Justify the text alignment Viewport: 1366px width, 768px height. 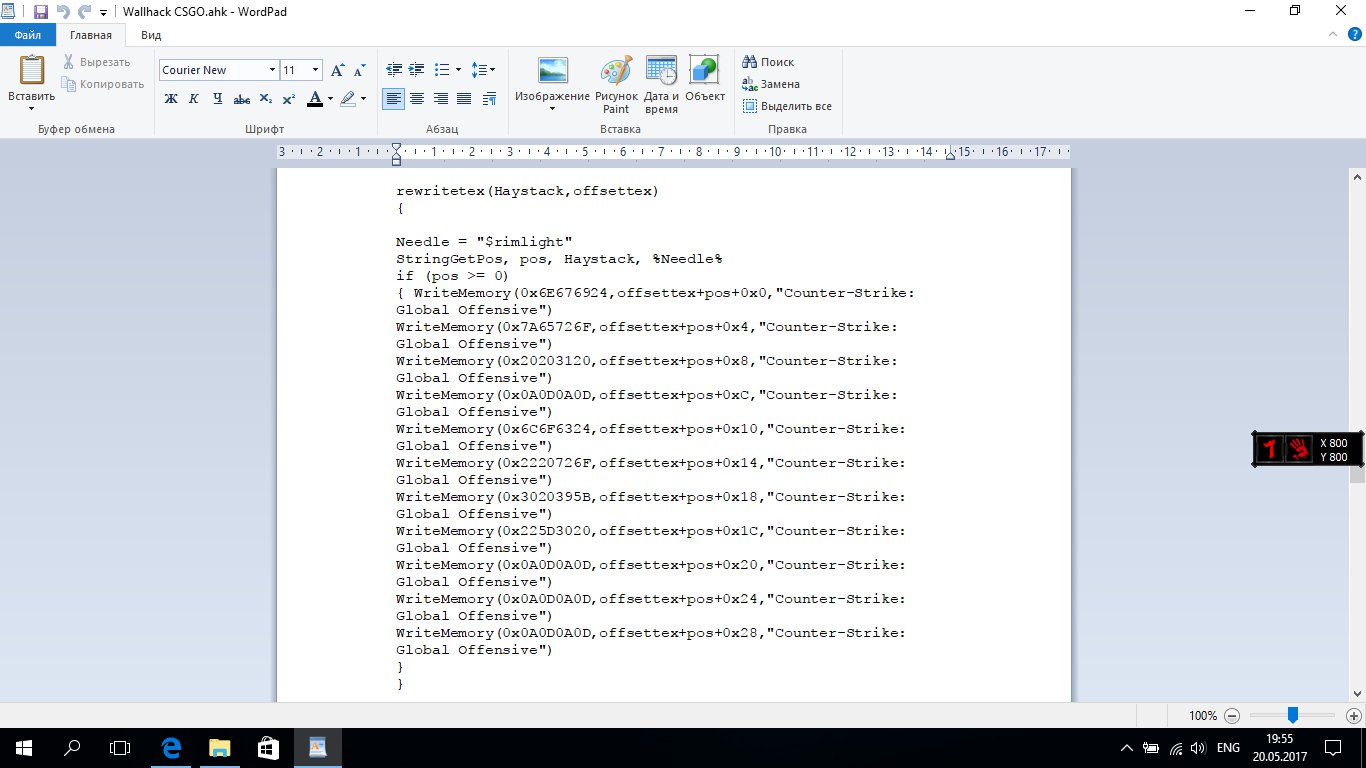coord(464,99)
